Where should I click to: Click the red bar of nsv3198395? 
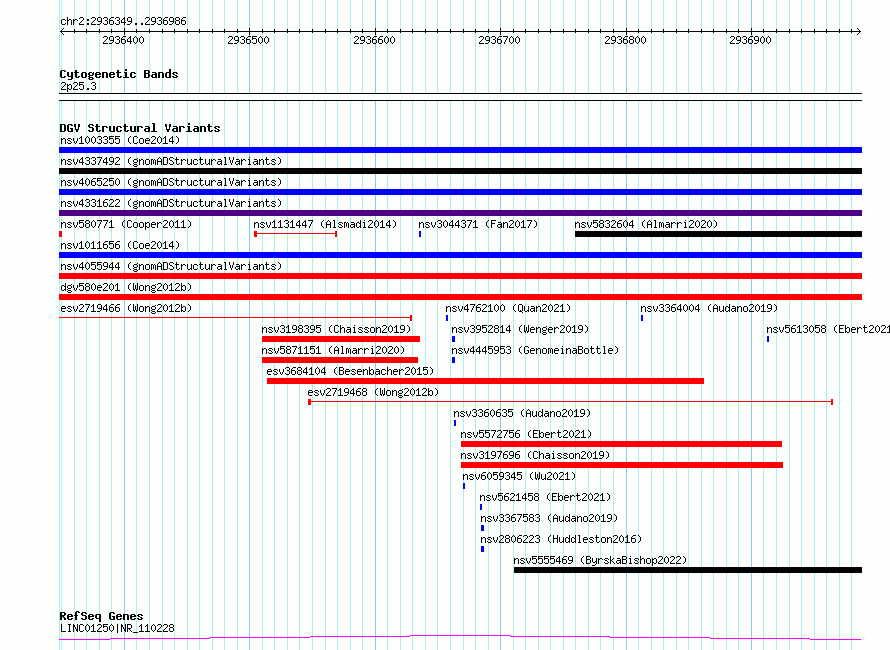click(x=341, y=339)
